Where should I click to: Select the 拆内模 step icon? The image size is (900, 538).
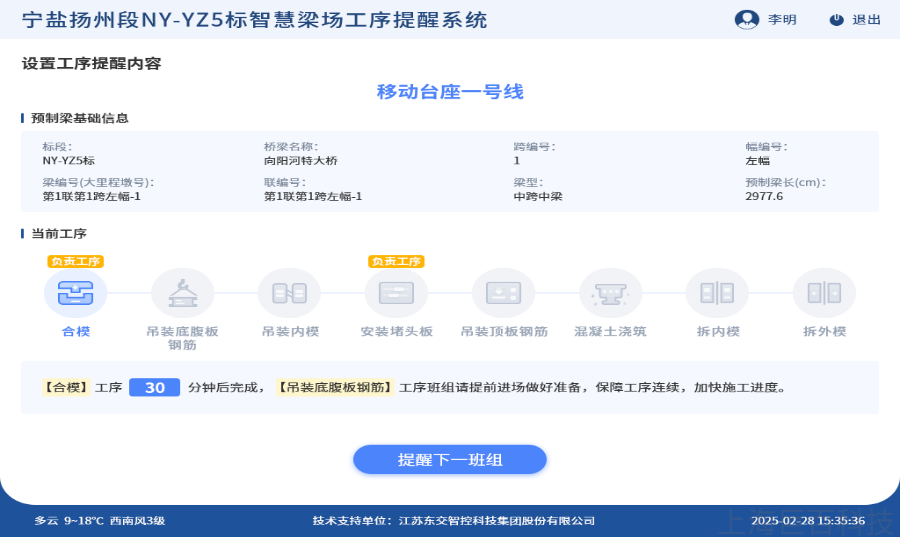[x=717, y=293]
